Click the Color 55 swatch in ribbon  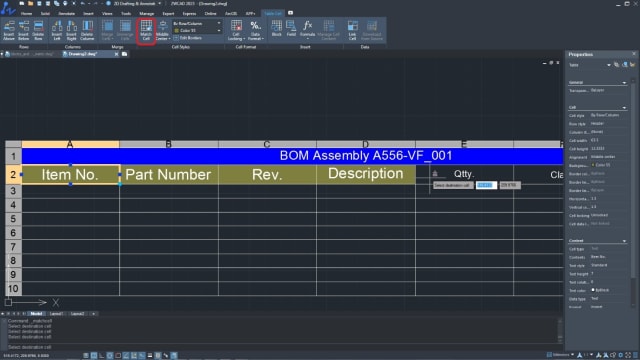[177, 31]
